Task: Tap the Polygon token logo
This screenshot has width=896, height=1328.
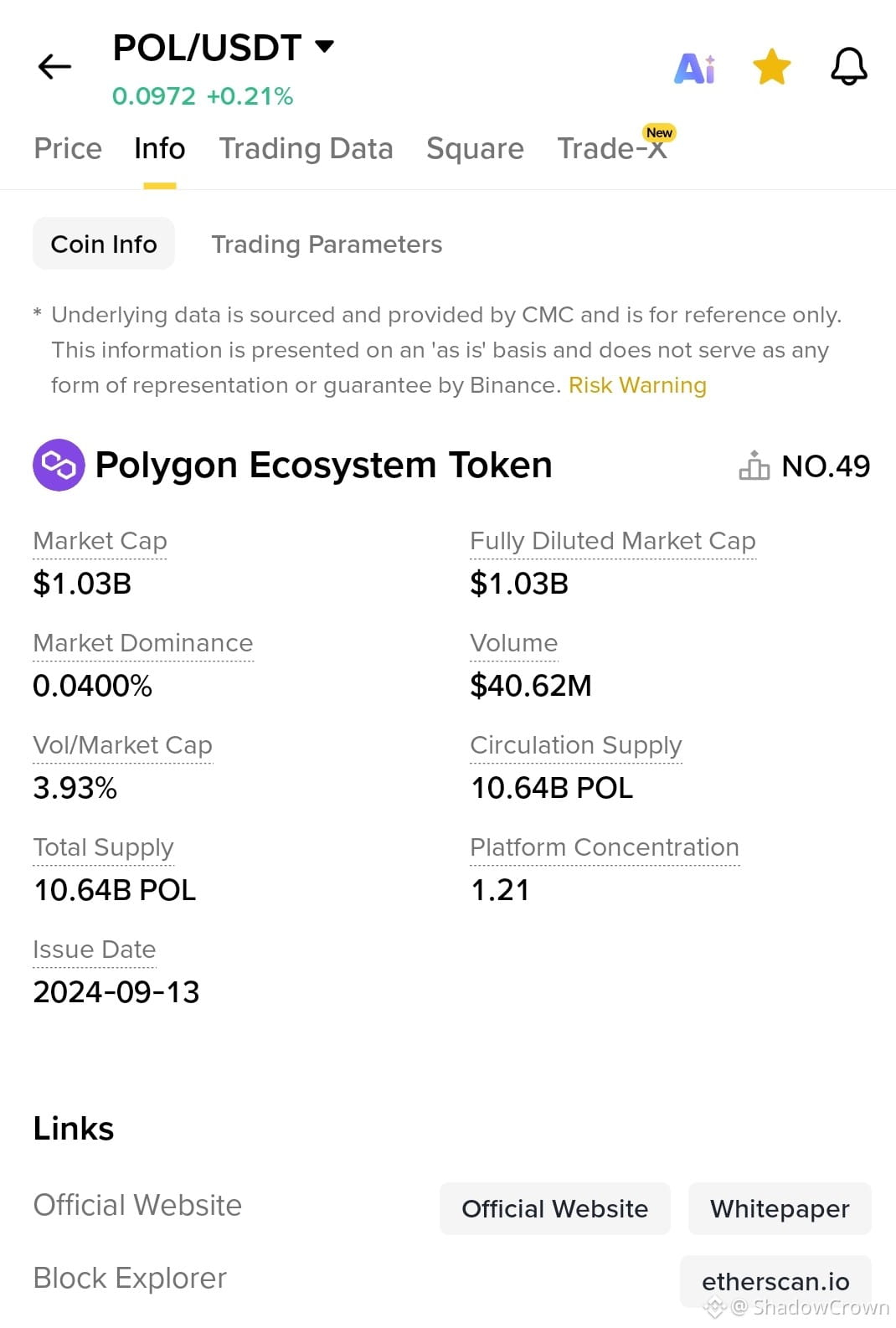Action: [x=59, y=465]
